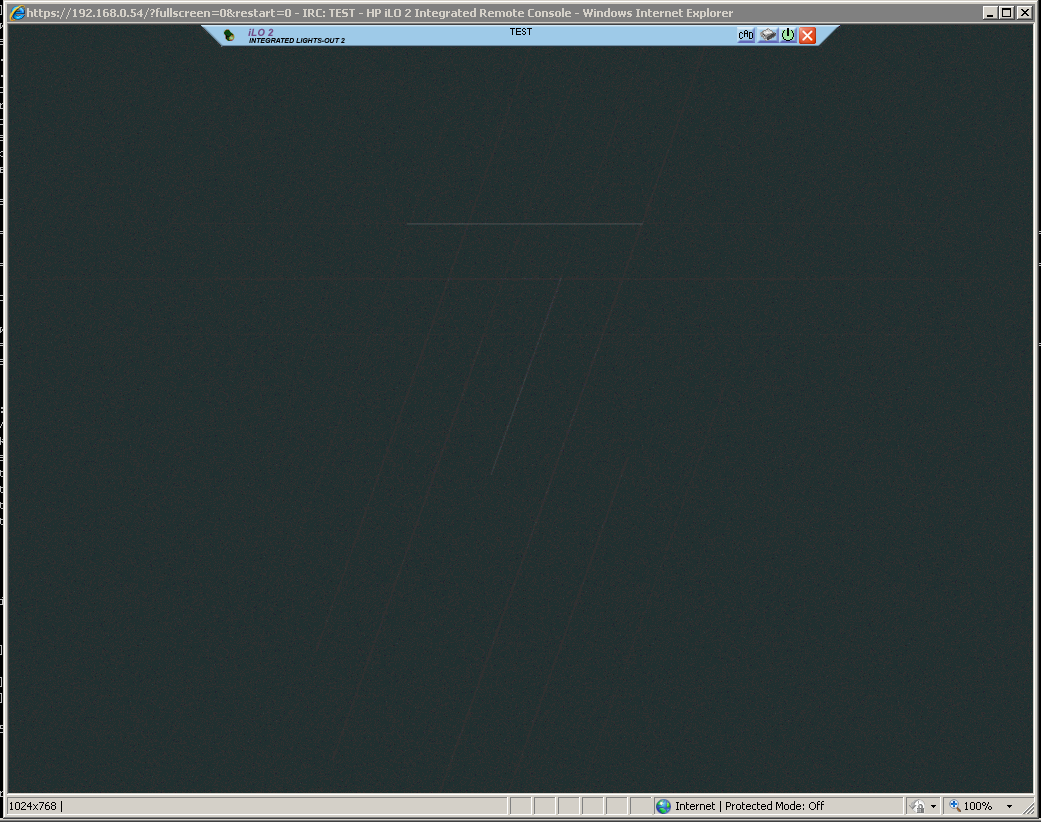The image size is (1041, 824).
Task: Click the TEST server name label
Action: coord(520,32)
